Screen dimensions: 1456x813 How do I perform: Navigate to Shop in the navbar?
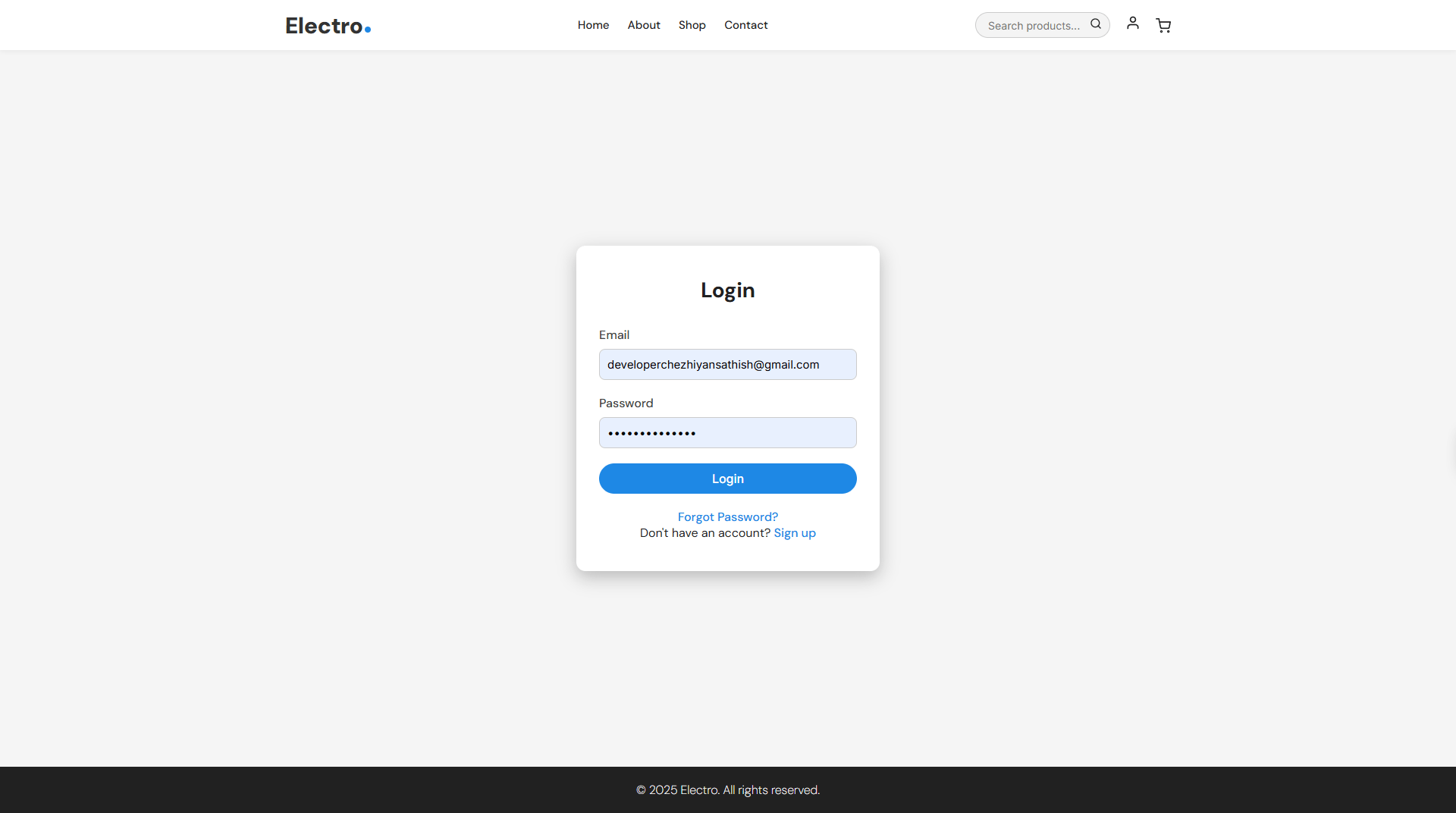[692, 25]
